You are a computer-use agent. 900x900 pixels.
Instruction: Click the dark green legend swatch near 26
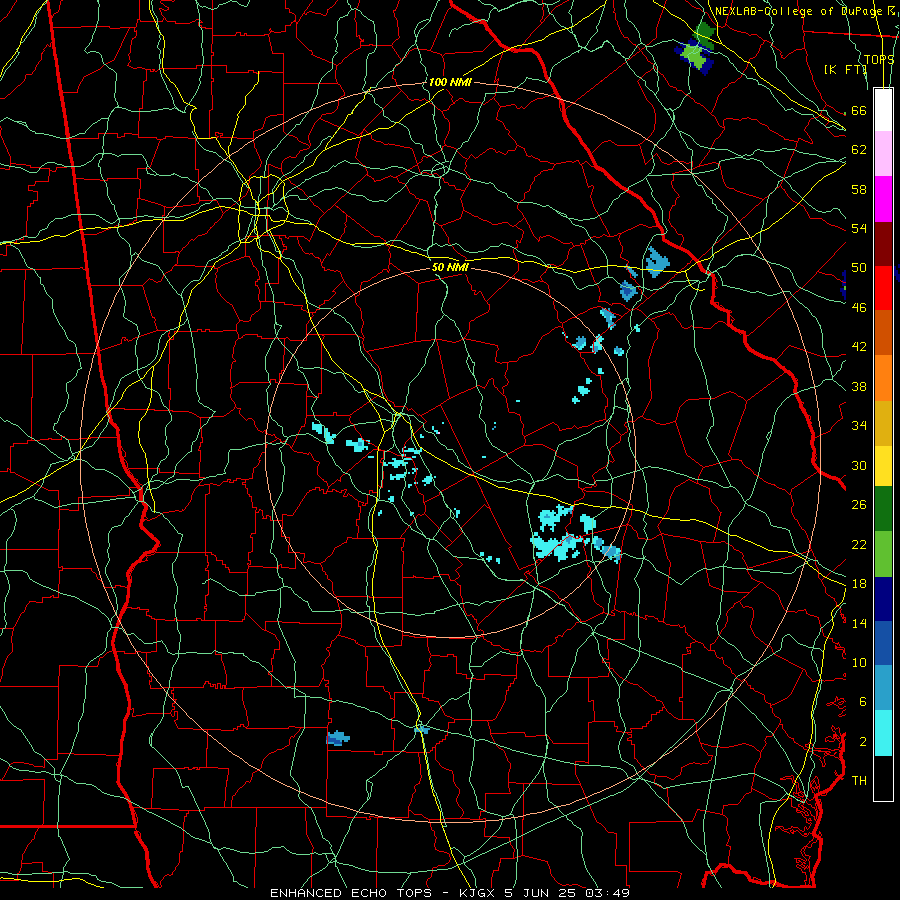coord(883,509)
